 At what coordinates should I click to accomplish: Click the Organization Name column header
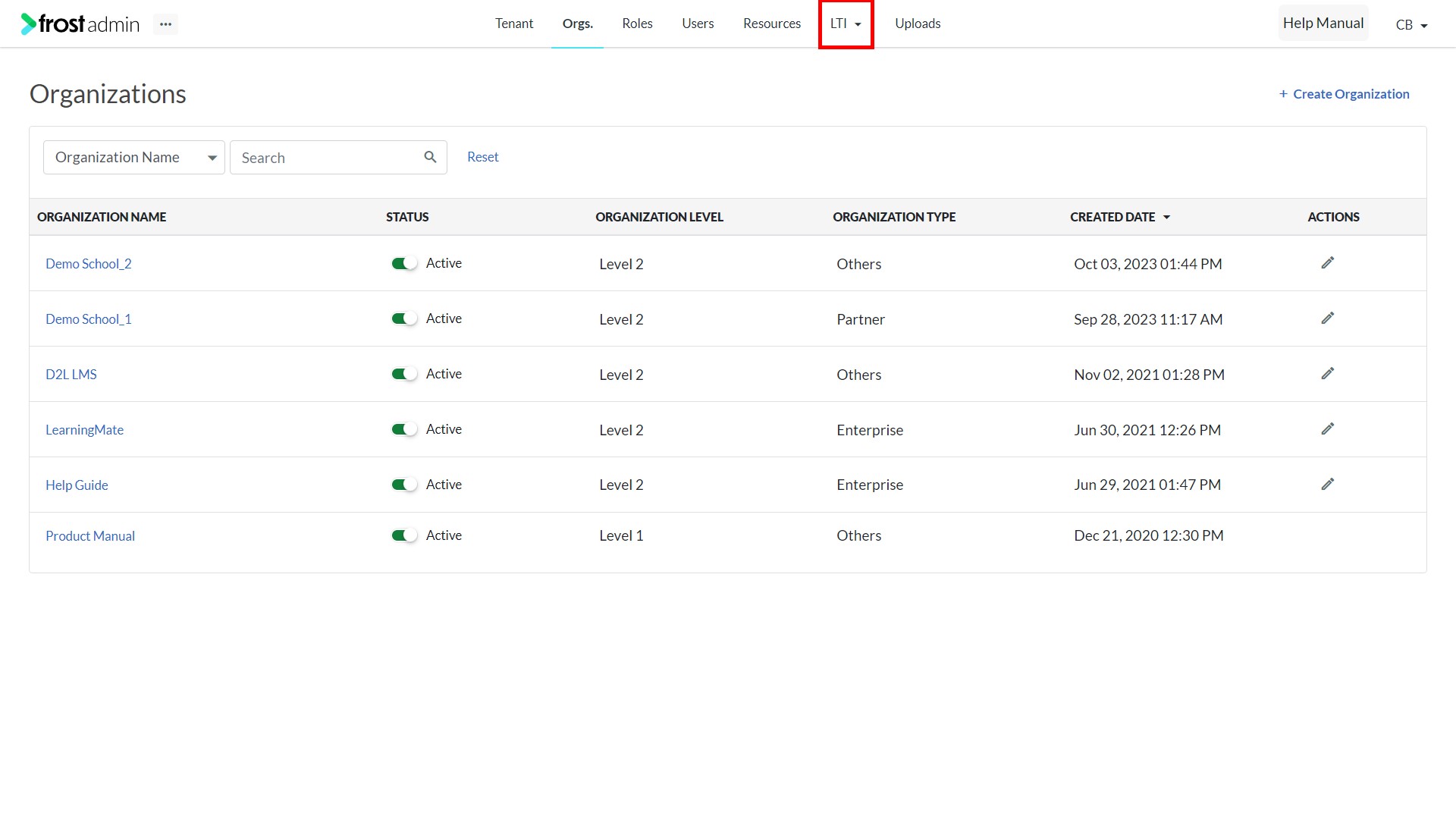pyautogui.click(x=102, y=217)
